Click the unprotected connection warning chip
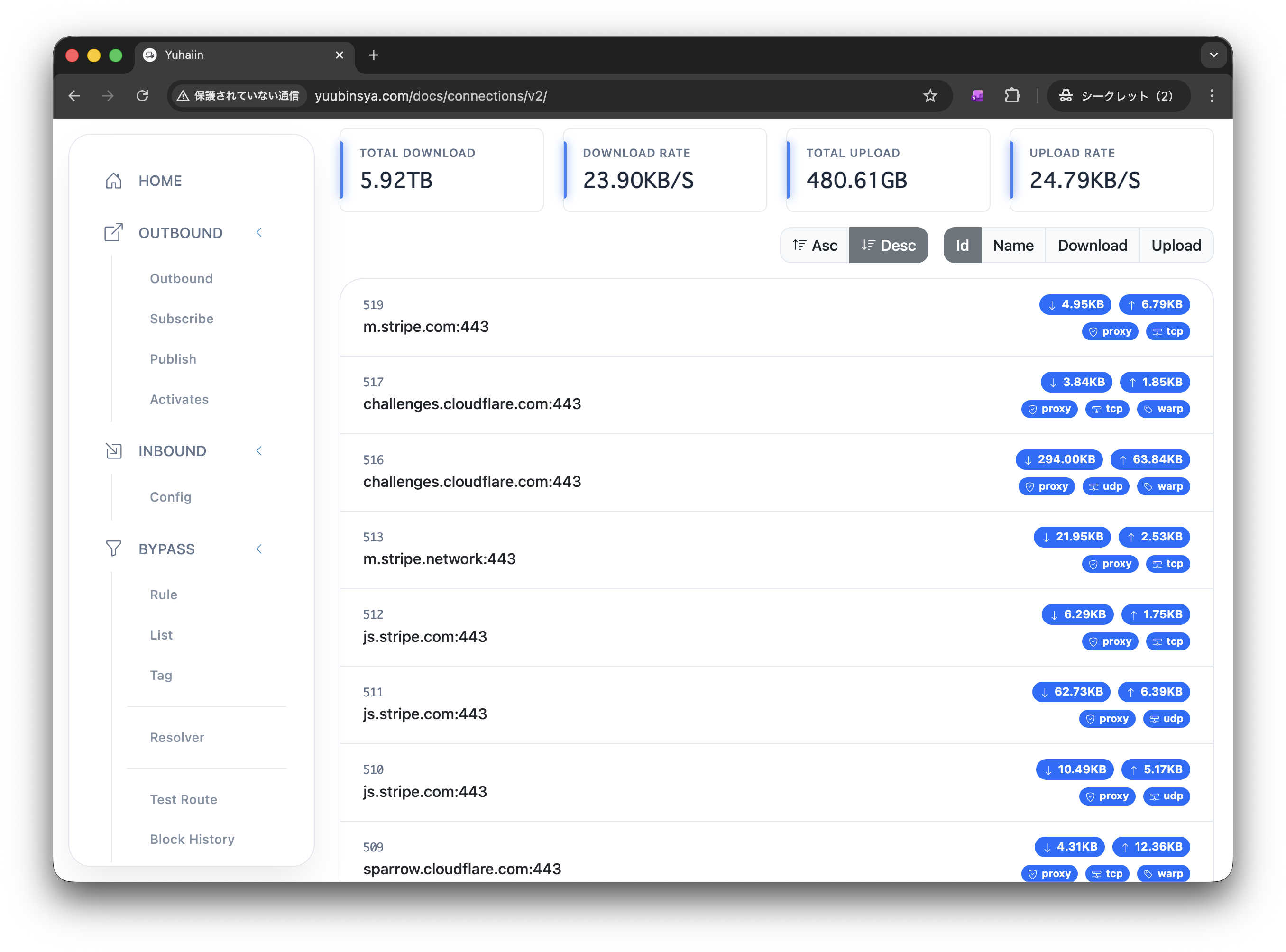1286x952 pixels. pyautogui.click(x=239, y=96)
